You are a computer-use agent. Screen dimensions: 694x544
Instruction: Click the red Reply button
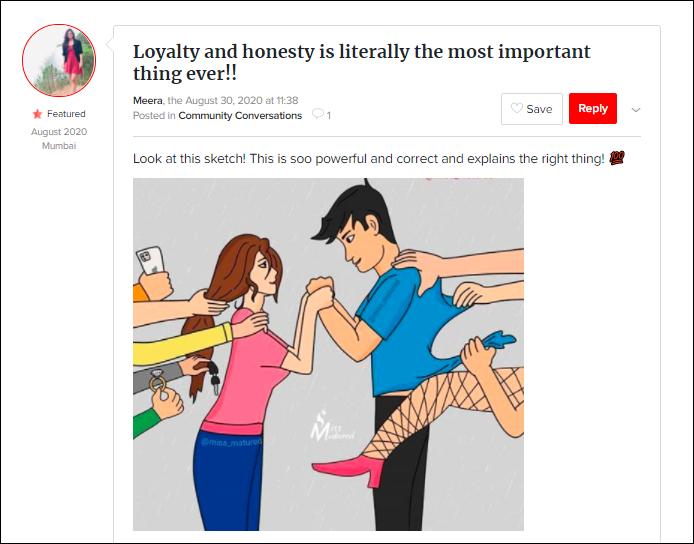(x=593, y=108)
